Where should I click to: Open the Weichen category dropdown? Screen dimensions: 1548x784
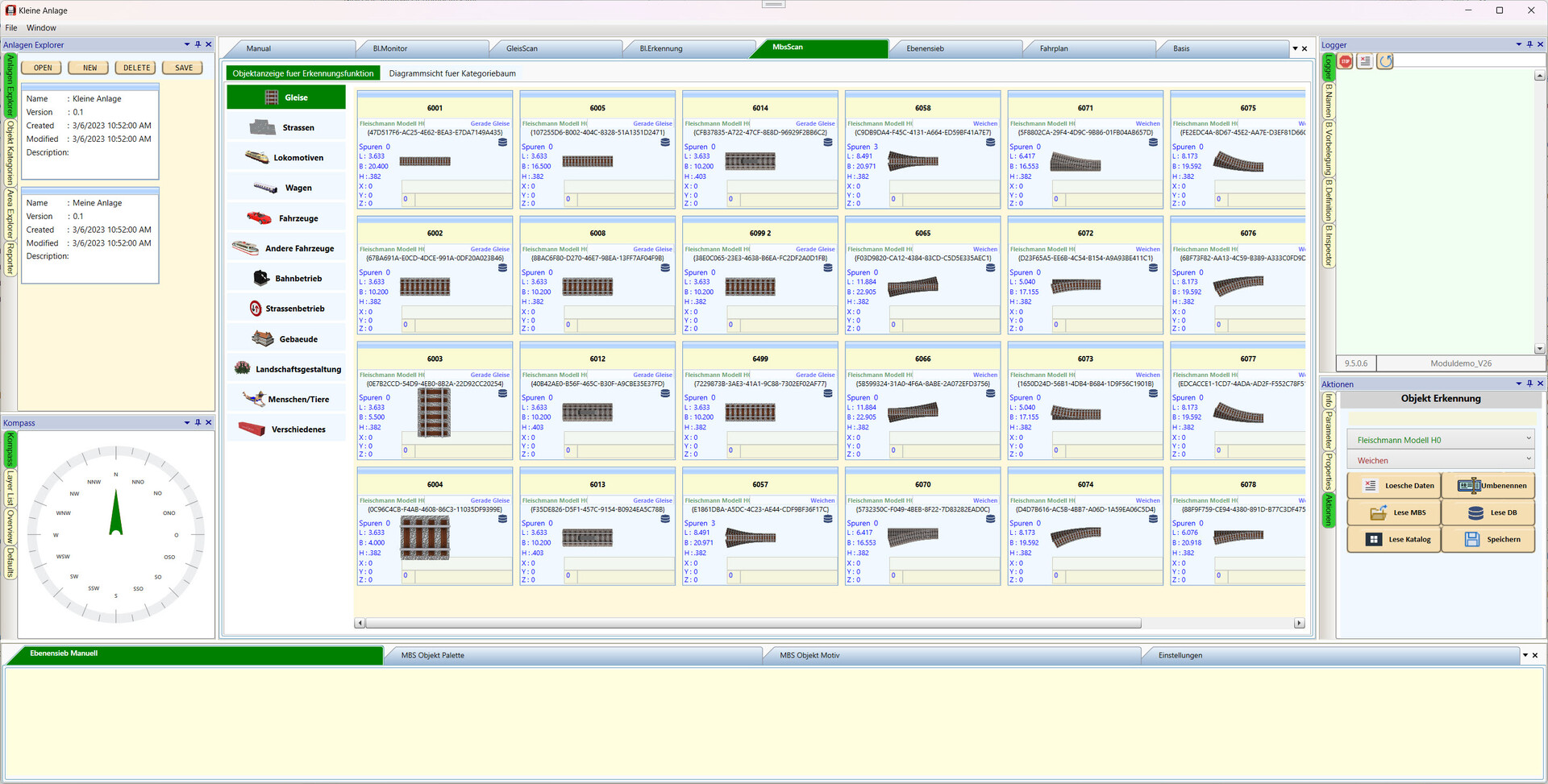(1440, 461)
